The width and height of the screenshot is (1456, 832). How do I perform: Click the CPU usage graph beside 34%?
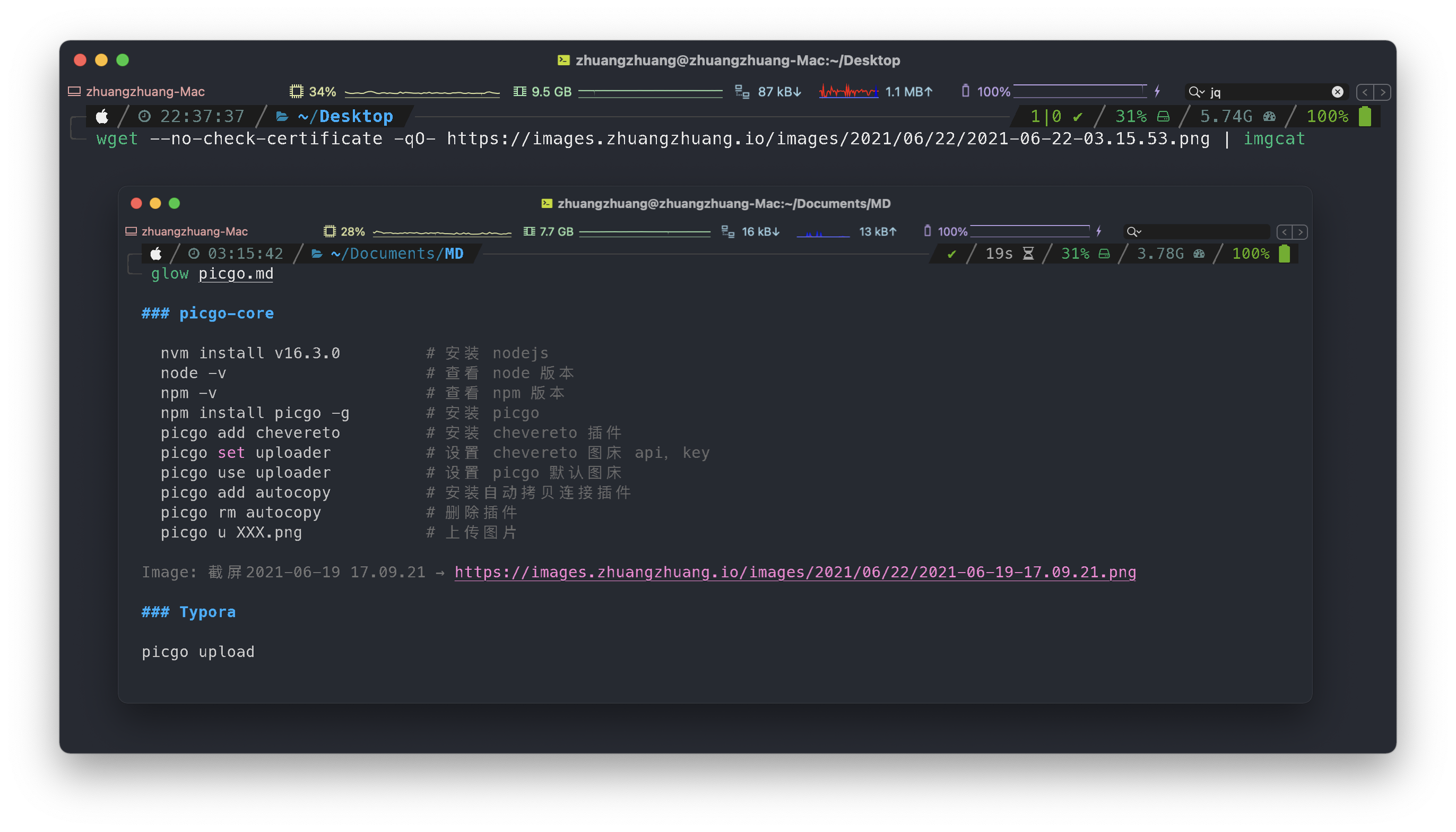click(x=422, y=92)
